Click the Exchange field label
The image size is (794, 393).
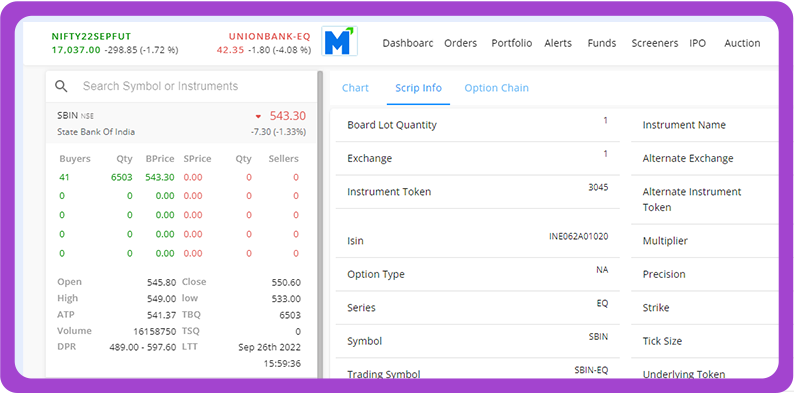[370, 159]
